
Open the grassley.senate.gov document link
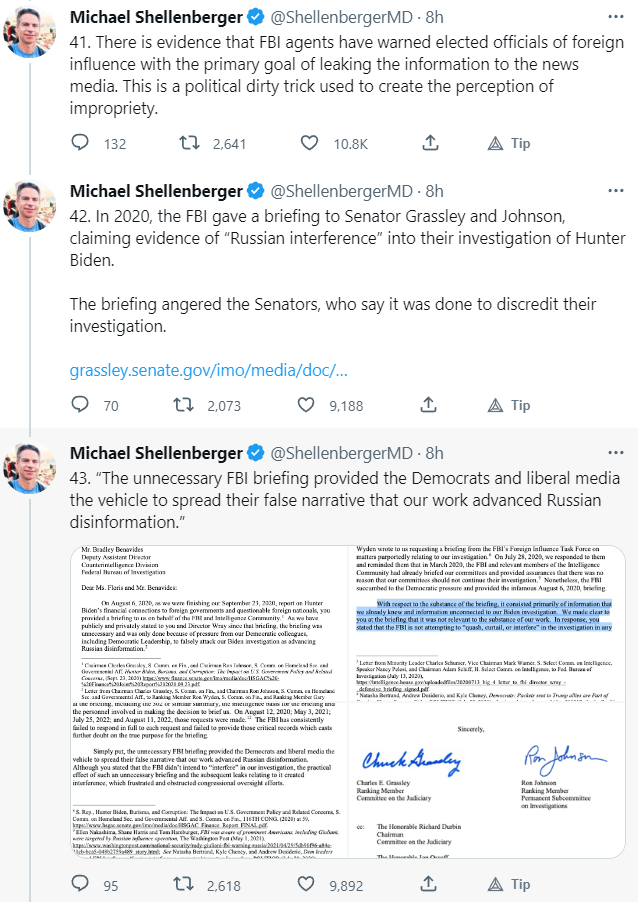[x=208, y=370]
